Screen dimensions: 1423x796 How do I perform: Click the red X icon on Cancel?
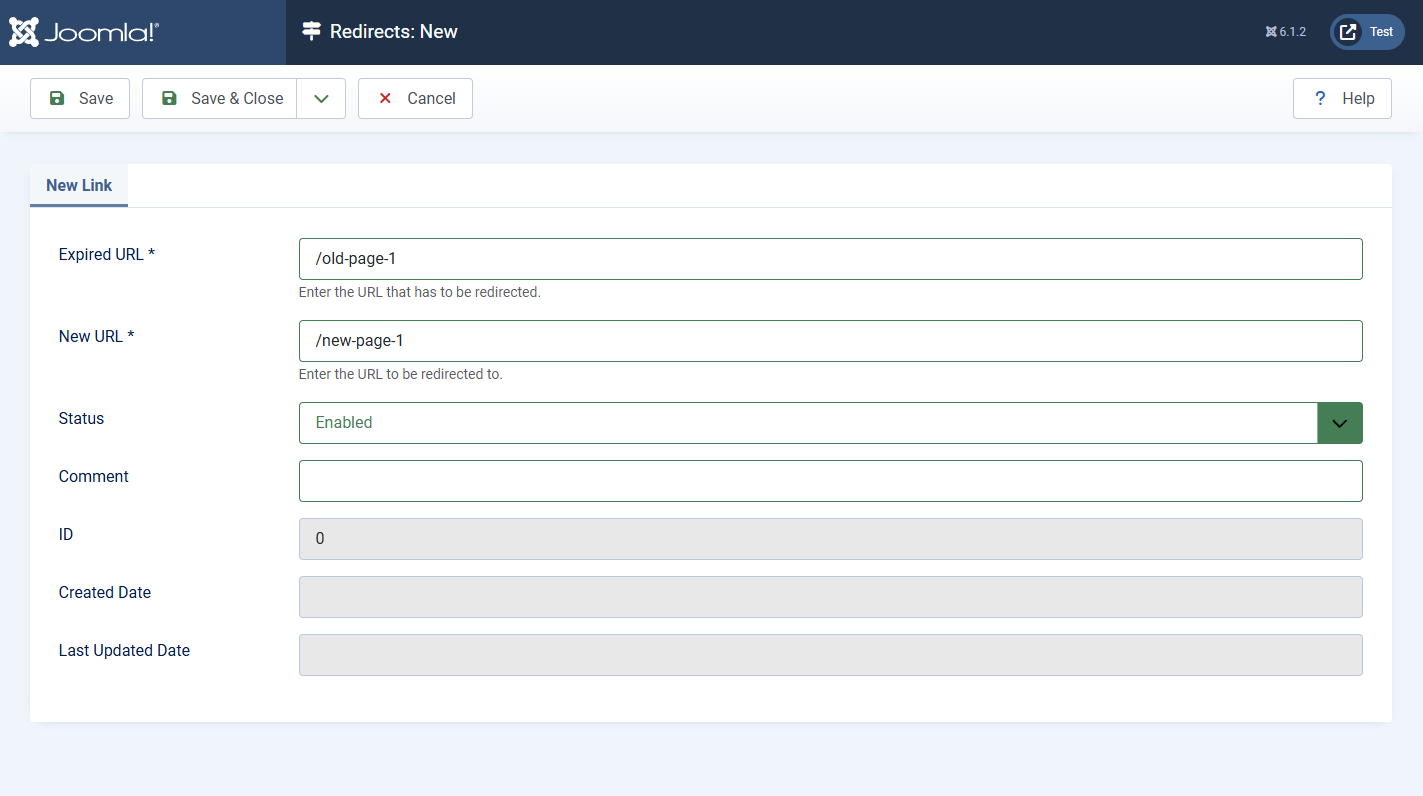coord(385,98)
